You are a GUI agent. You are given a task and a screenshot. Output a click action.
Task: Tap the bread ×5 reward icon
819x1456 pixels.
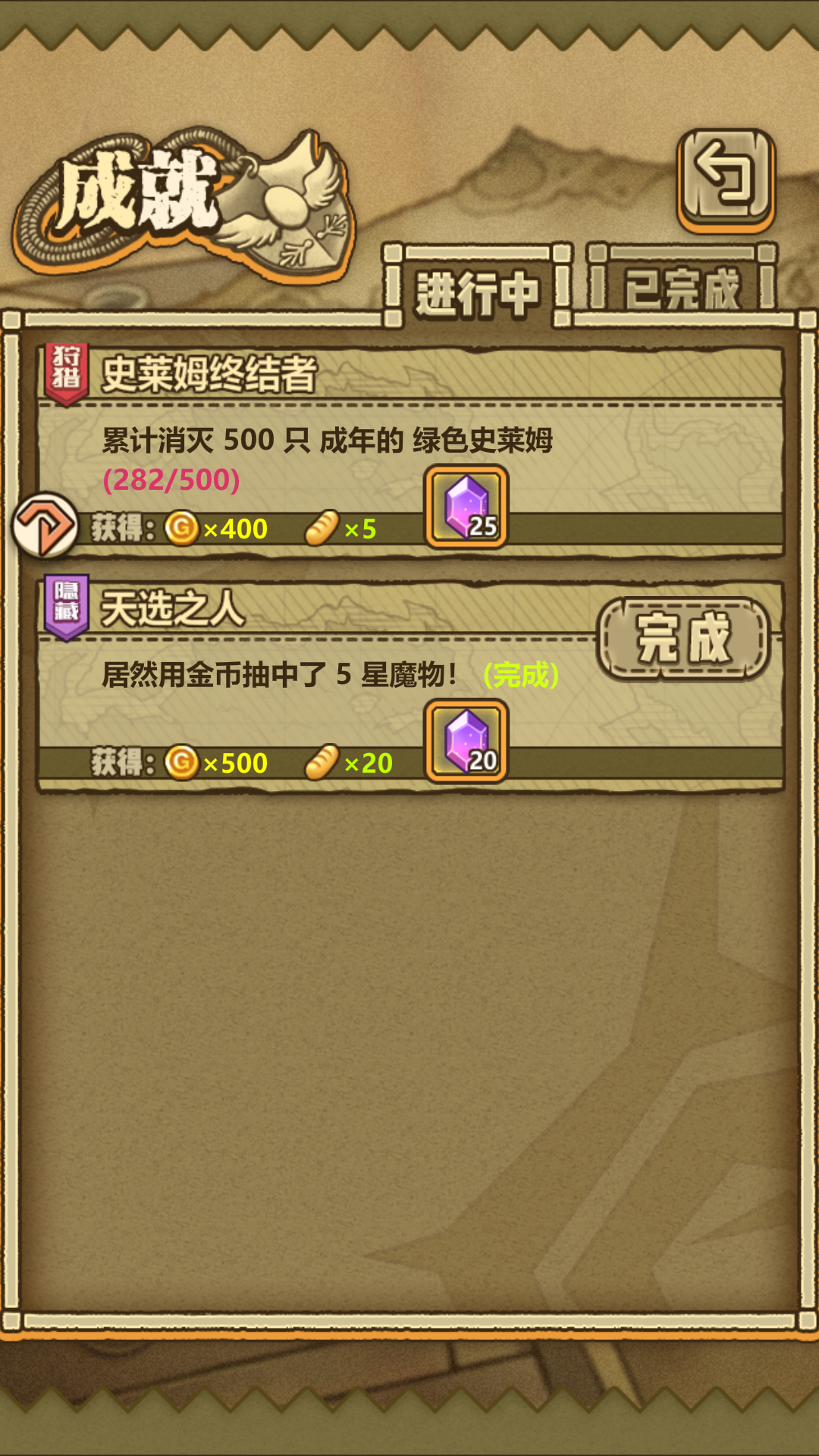[x=322, y=528]
